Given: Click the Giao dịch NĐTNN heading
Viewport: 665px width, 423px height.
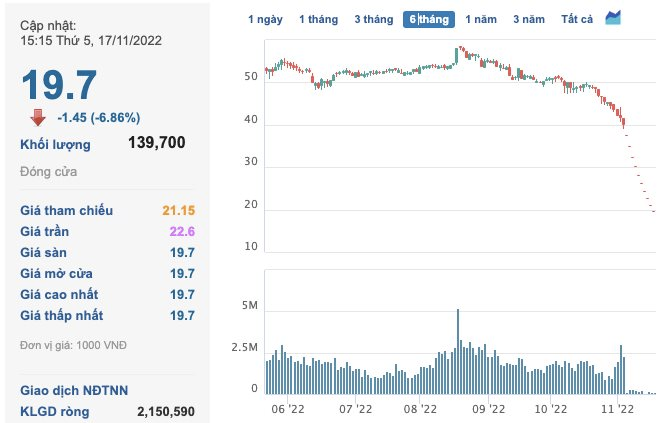Looking at the screenshot, I should tap(73, 390).
